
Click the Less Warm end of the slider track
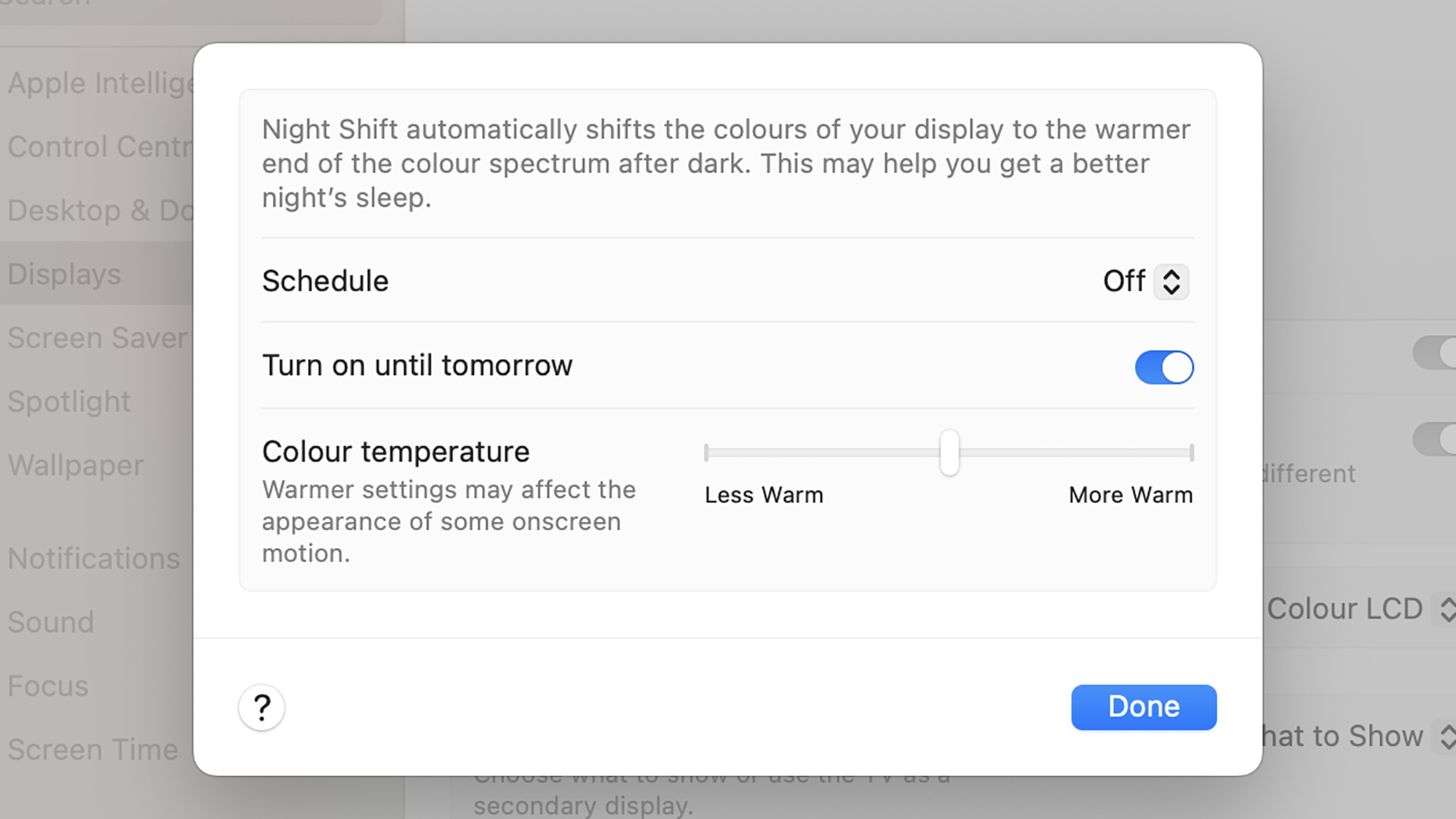pos(708,453)
